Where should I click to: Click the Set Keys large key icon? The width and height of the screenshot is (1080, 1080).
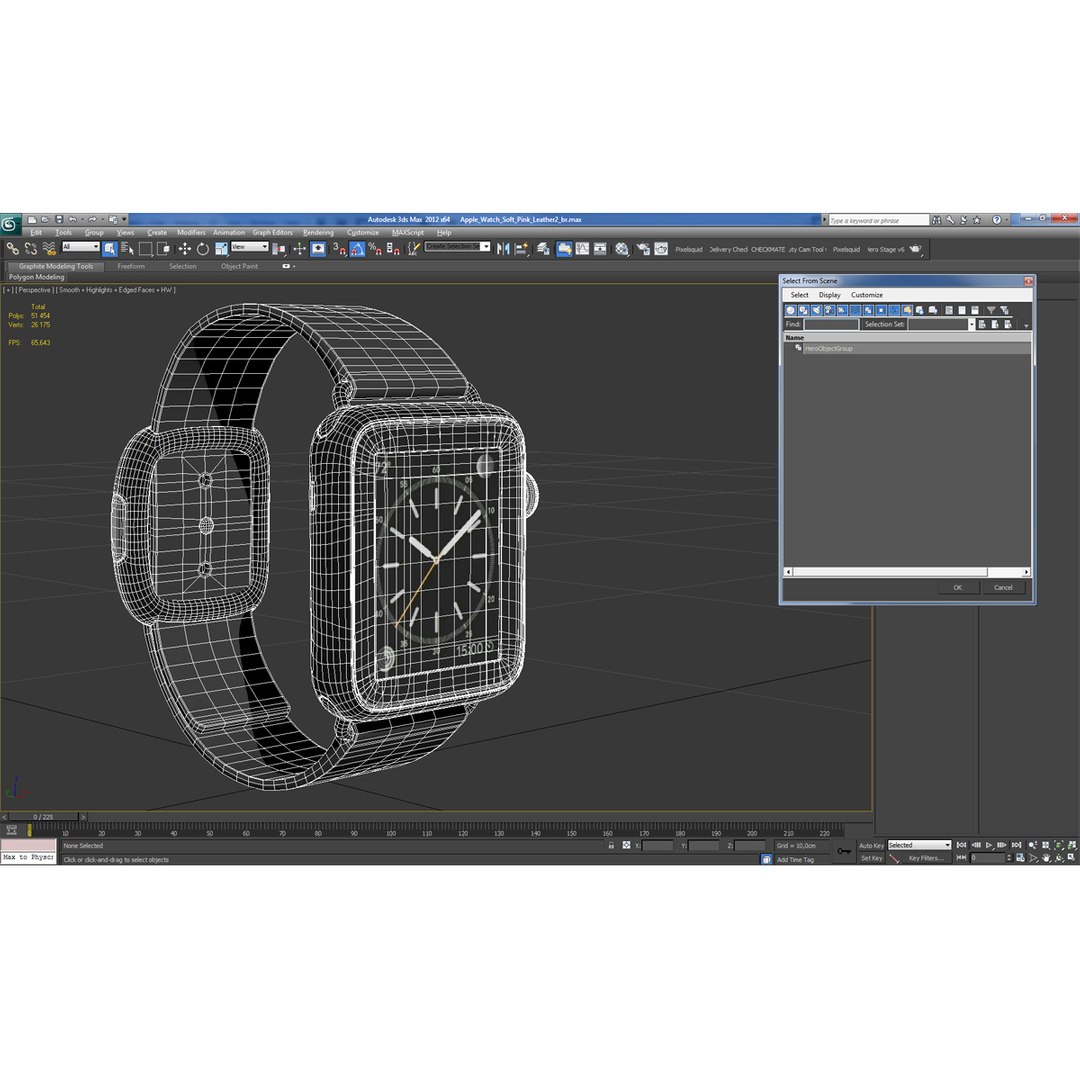point(844,851)
